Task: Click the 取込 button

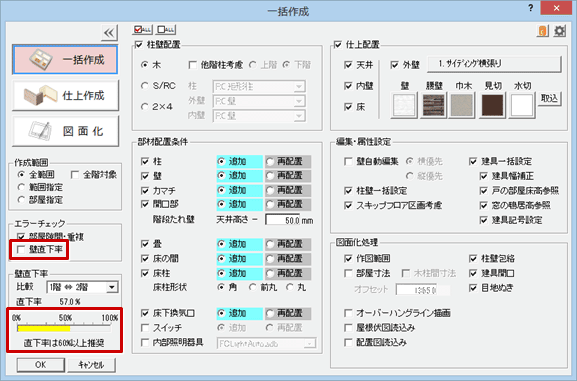Action: (x=549, y=99)
